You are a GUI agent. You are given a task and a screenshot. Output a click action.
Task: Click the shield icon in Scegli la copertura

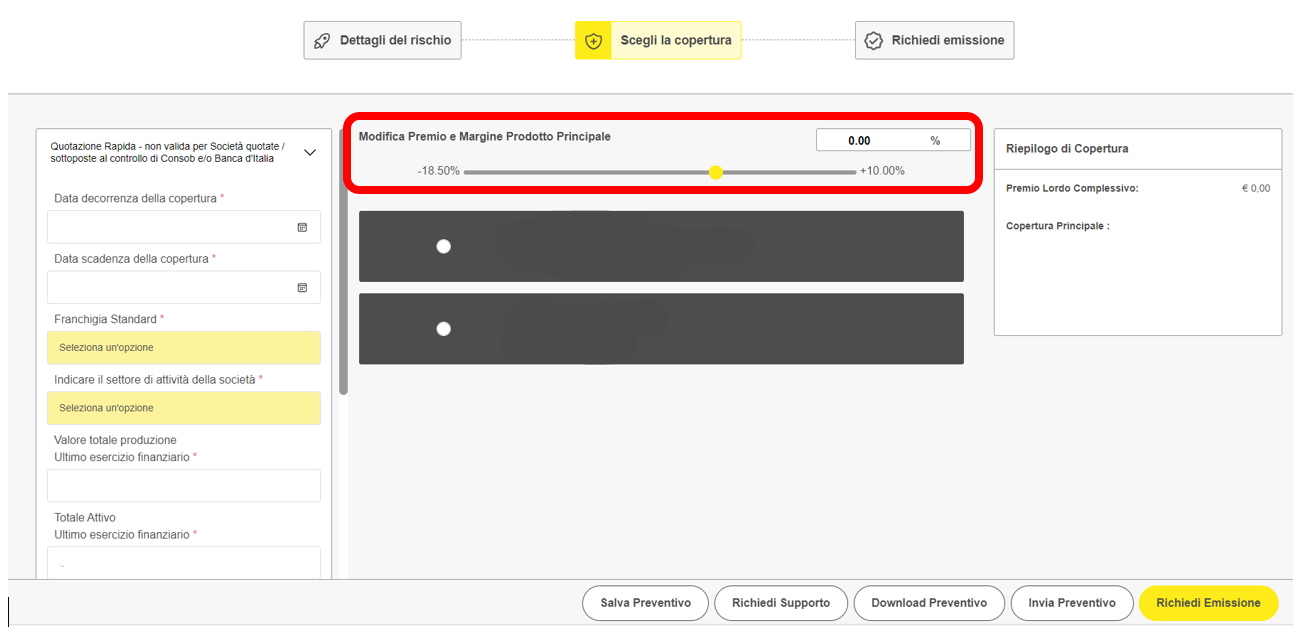(x=593, y=41)
